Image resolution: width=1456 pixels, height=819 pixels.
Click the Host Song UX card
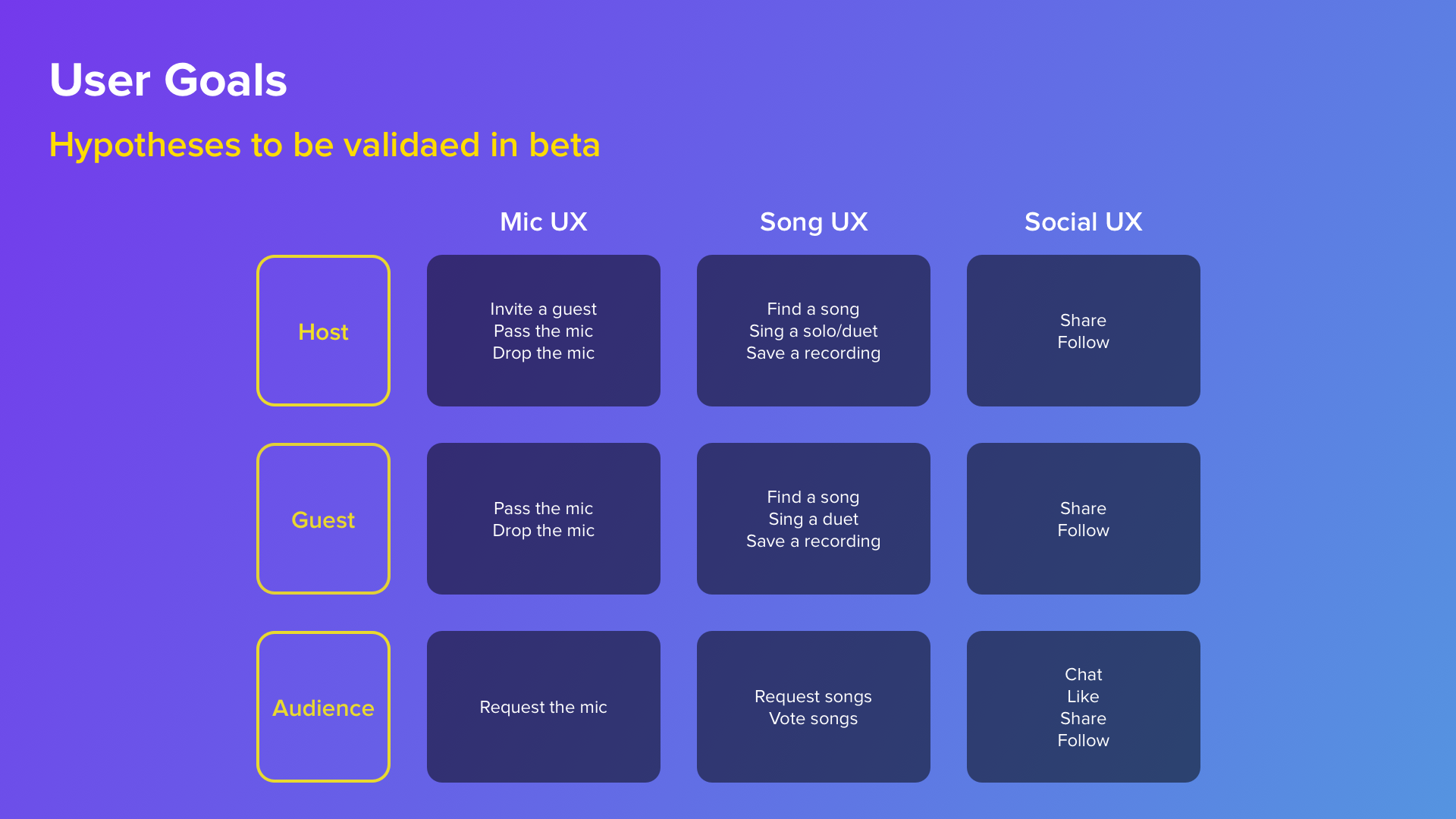pyautogui.click(x=814, y=331)
